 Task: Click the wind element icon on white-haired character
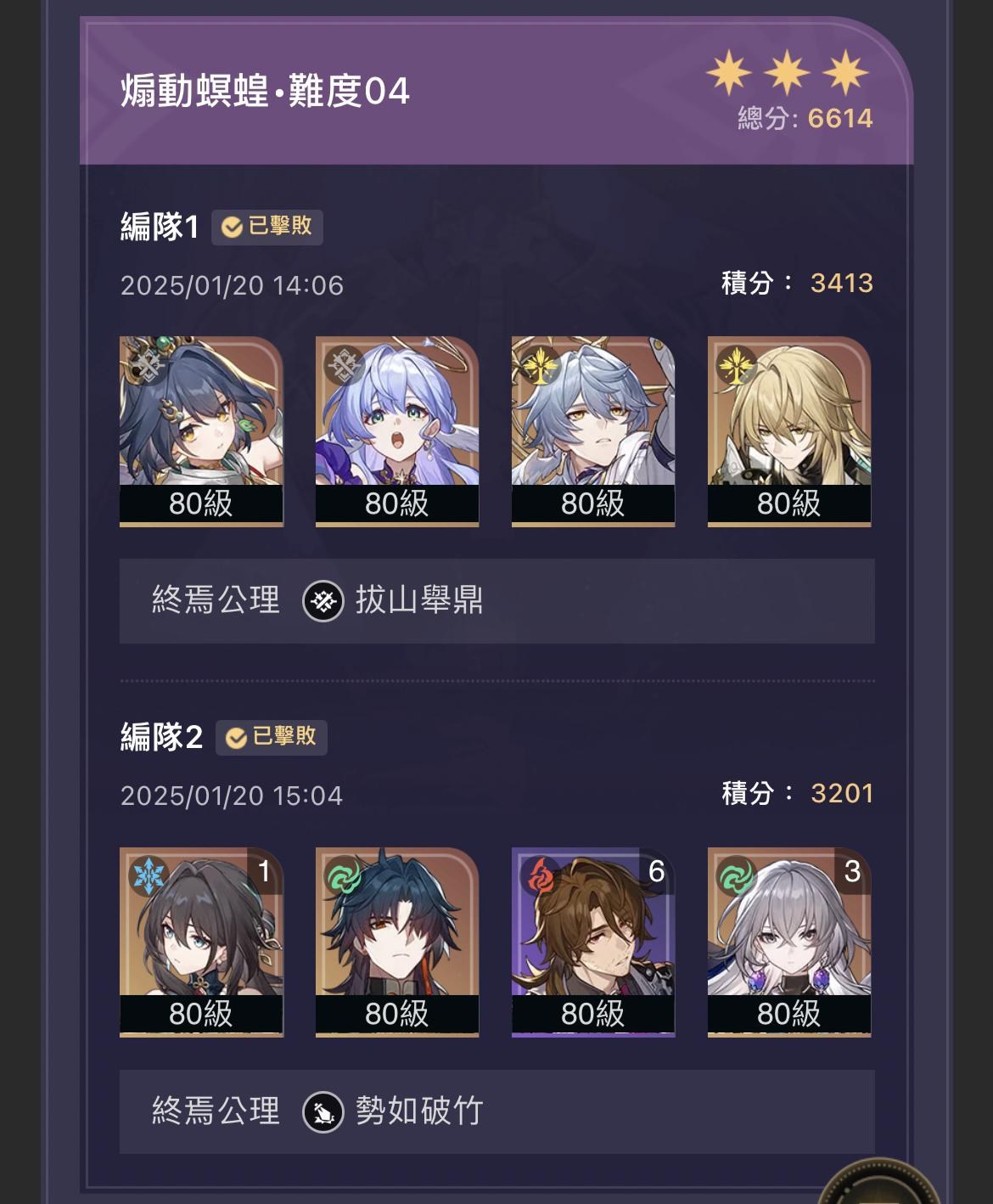click(738, 875)
